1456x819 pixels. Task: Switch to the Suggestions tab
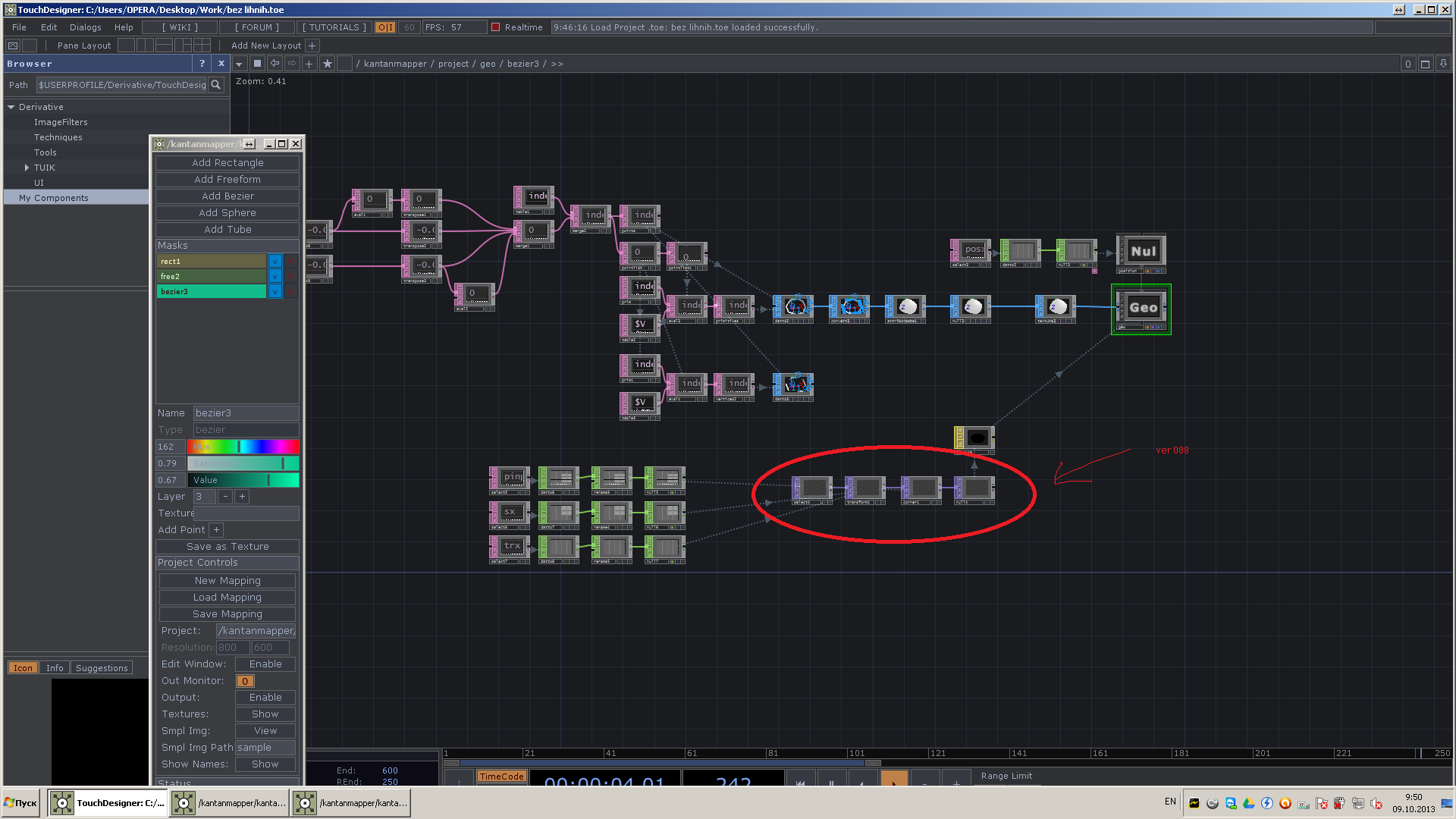tap(102, 668)
